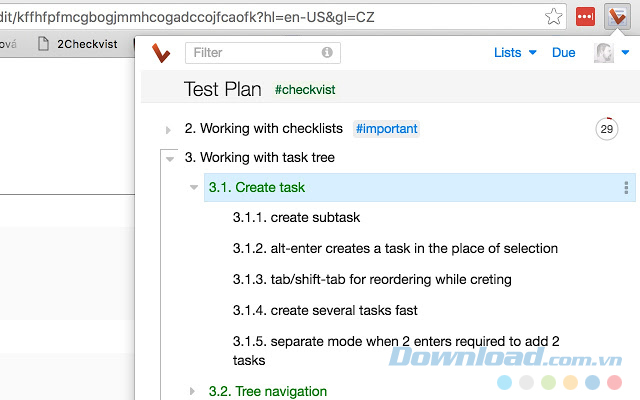
Task: Select the '3.1. Create task' row
Action: tap(420, 187)
